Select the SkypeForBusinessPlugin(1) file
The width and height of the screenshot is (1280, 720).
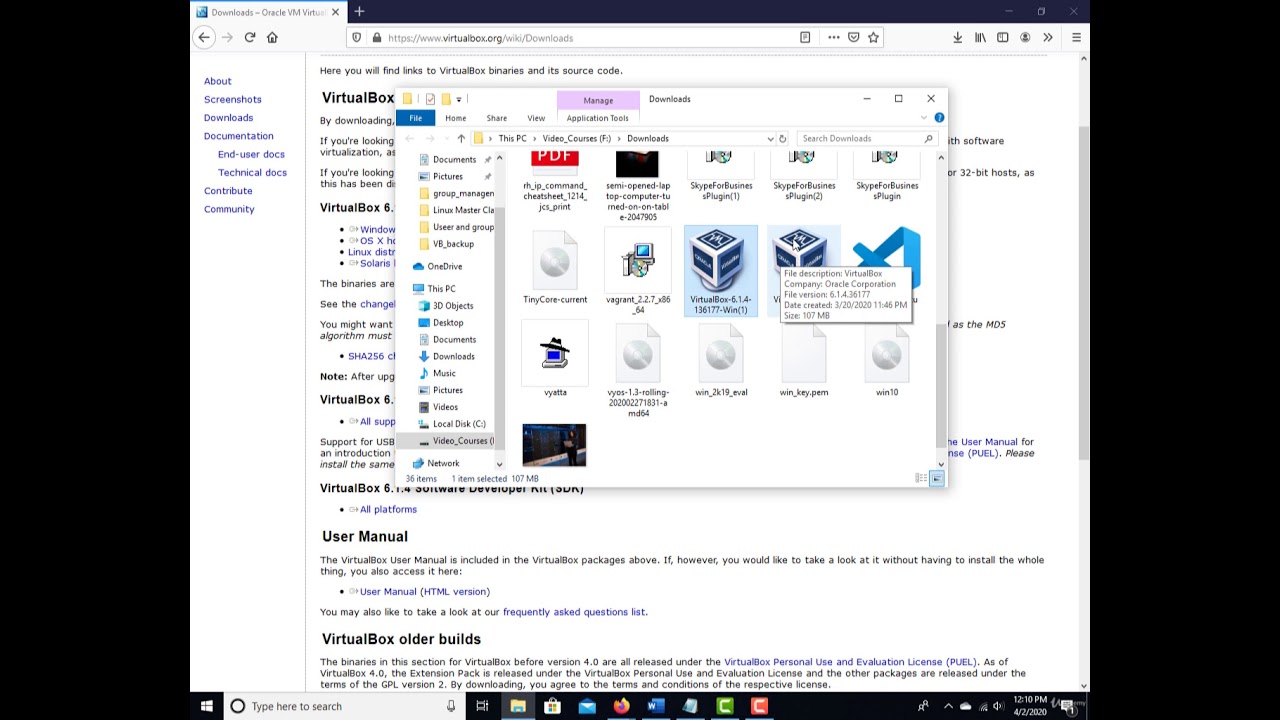coord(721,176)
